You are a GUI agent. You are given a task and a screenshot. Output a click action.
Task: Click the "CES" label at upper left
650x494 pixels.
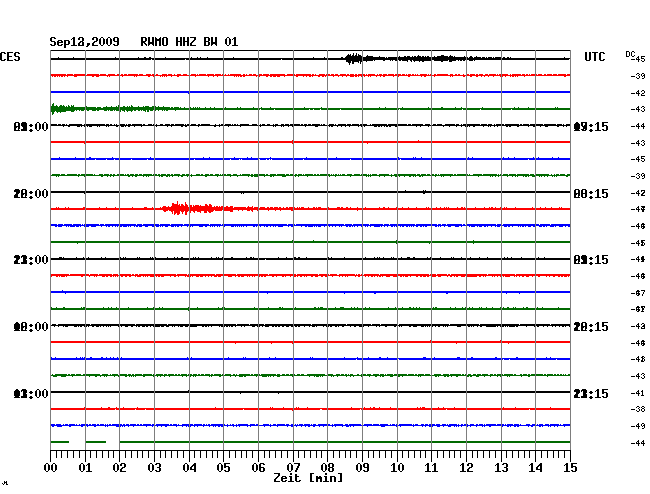point(10,57)
